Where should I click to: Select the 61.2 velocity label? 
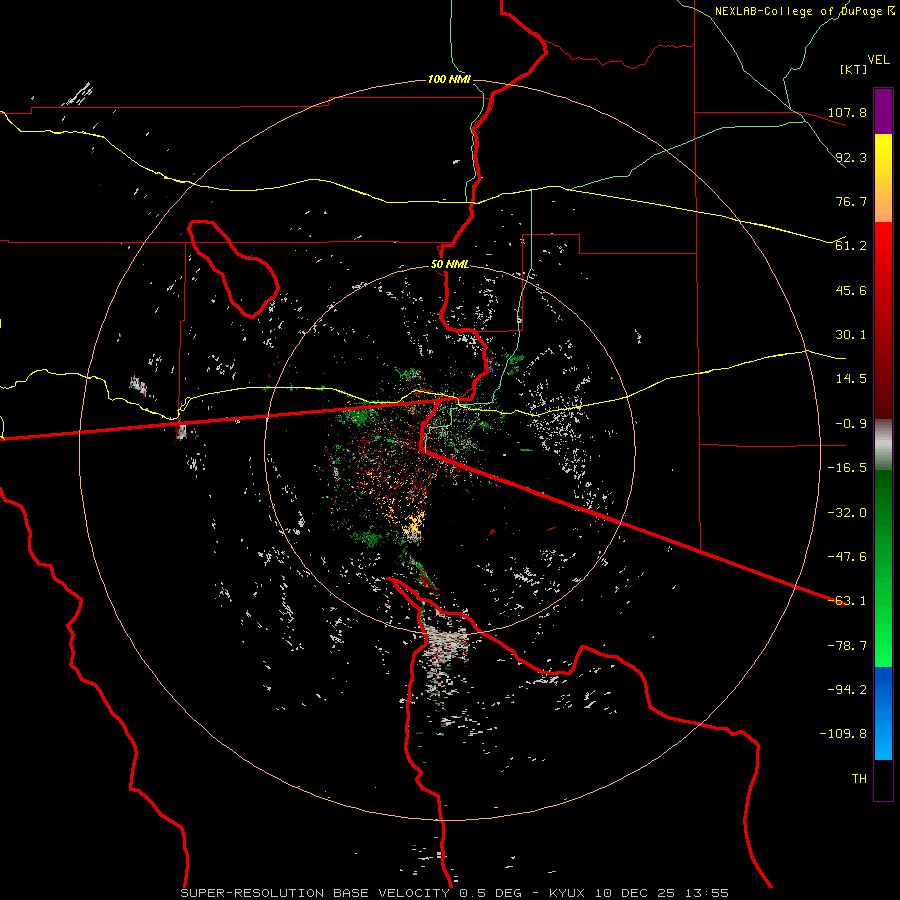click(x=851, y=246)
